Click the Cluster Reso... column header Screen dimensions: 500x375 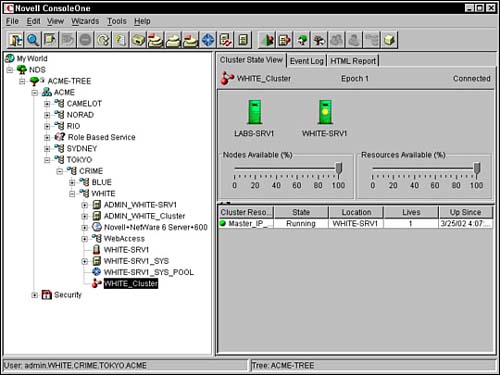(x=246, y=212)
